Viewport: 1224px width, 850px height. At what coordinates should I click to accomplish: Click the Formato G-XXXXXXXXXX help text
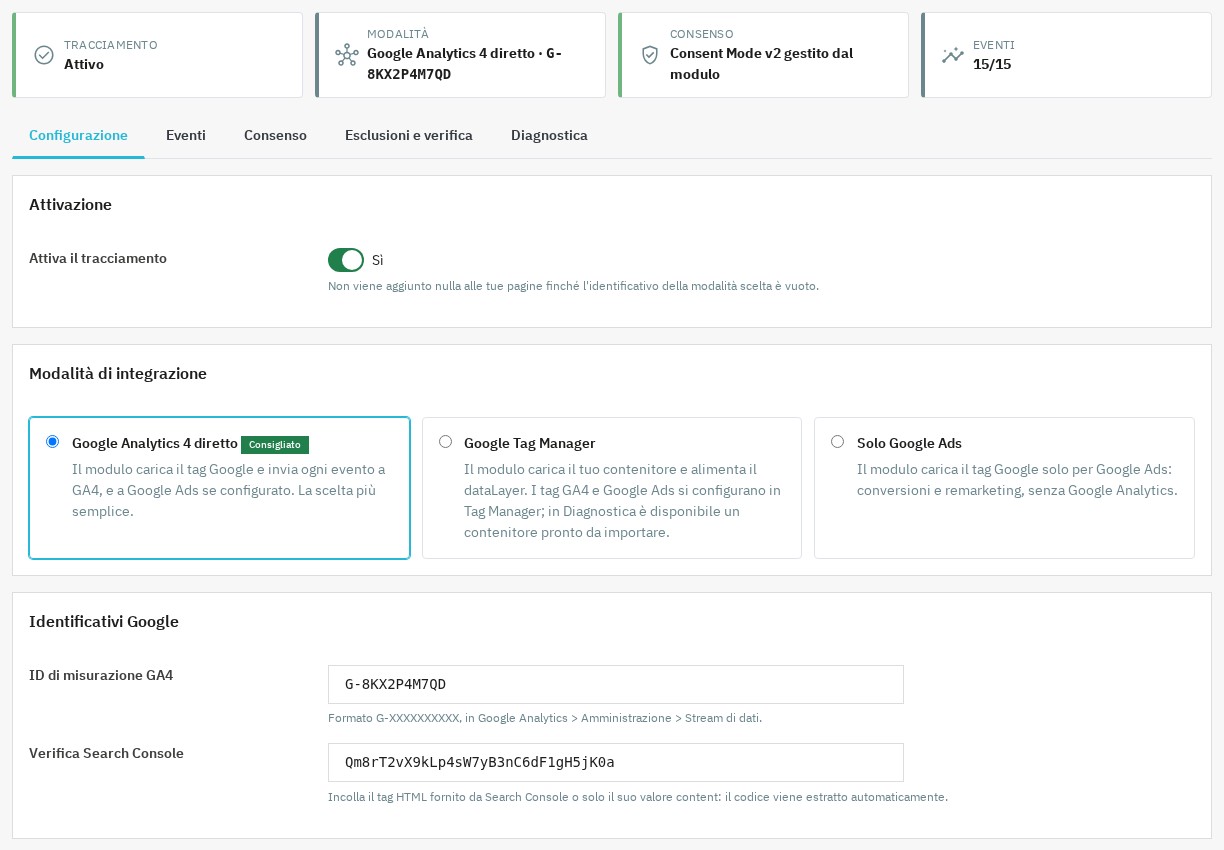[545, 718]
